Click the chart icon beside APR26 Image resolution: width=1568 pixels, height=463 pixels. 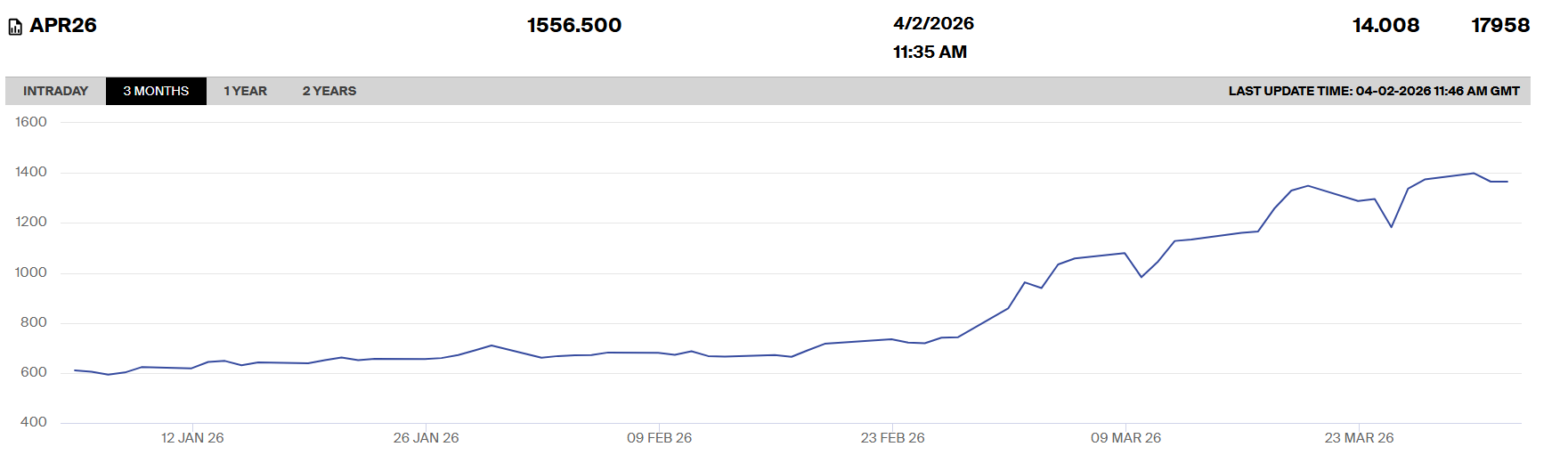point(15,28)
